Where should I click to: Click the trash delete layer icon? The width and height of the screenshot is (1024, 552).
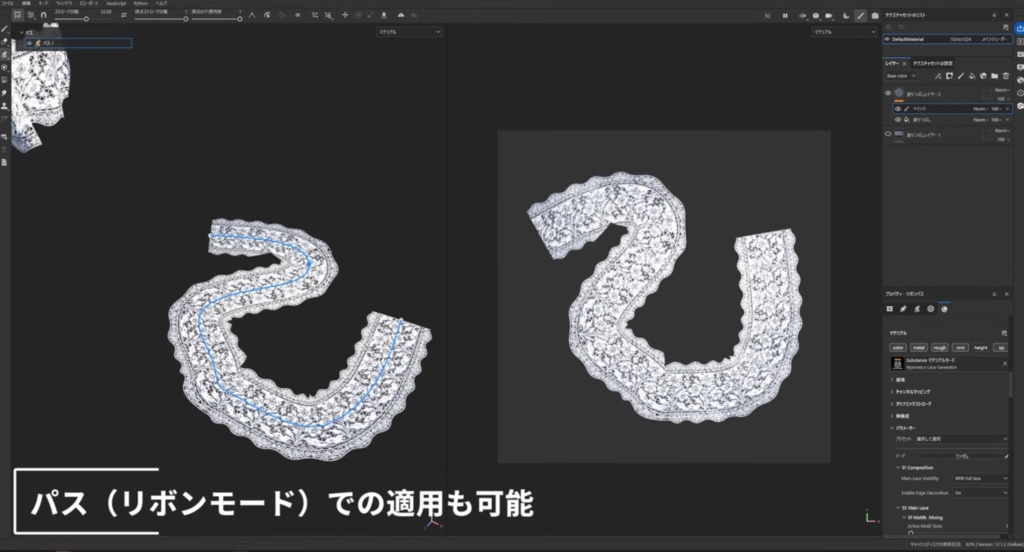coord(1006,76)
